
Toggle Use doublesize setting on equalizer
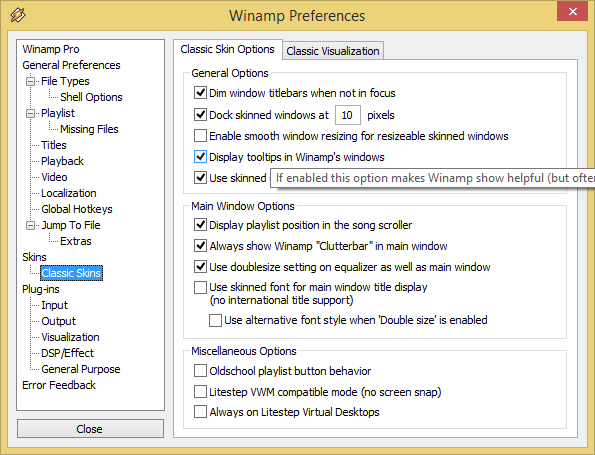(x=200, y=267)
